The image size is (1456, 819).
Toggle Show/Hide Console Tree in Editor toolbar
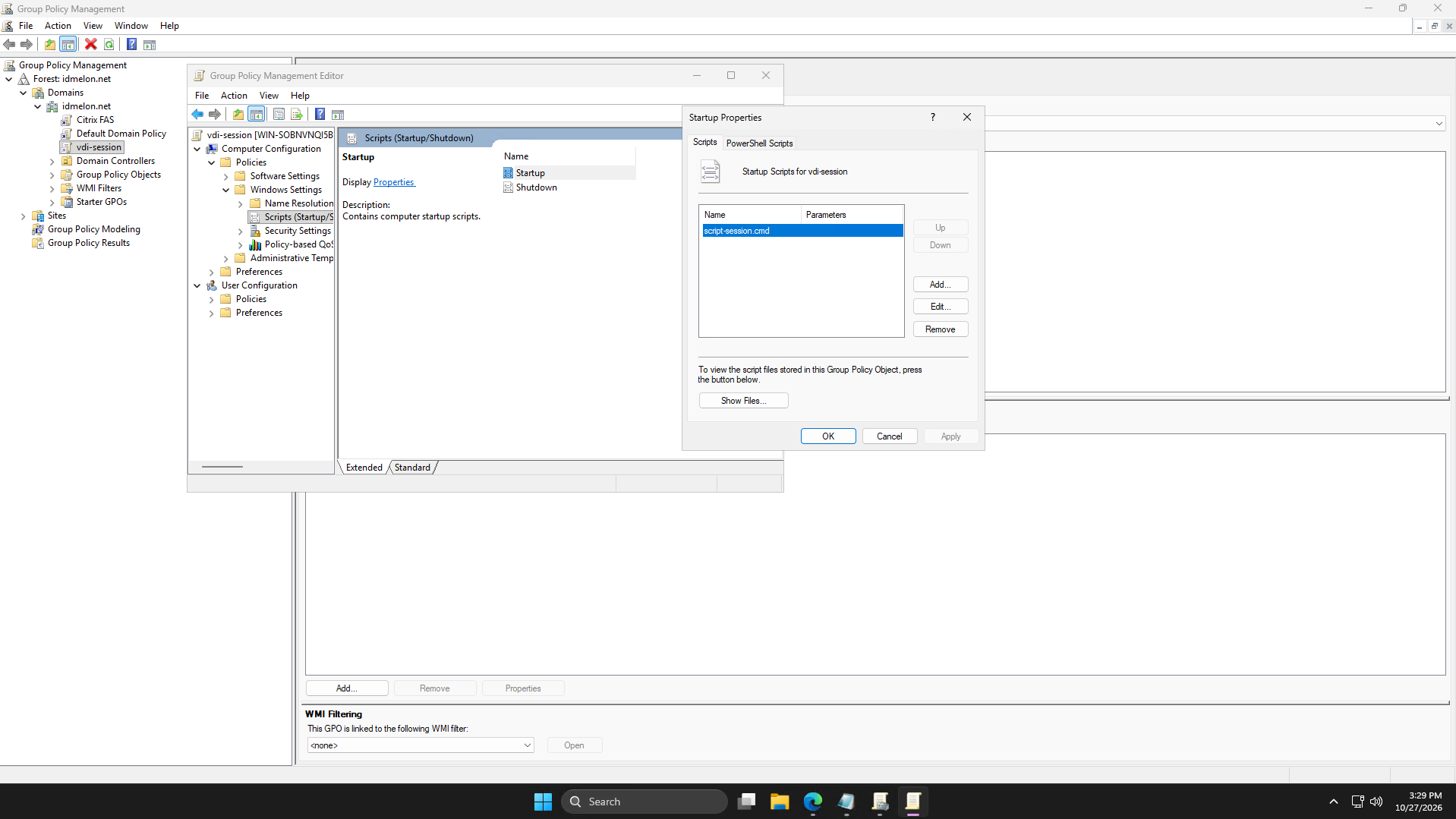257,115
